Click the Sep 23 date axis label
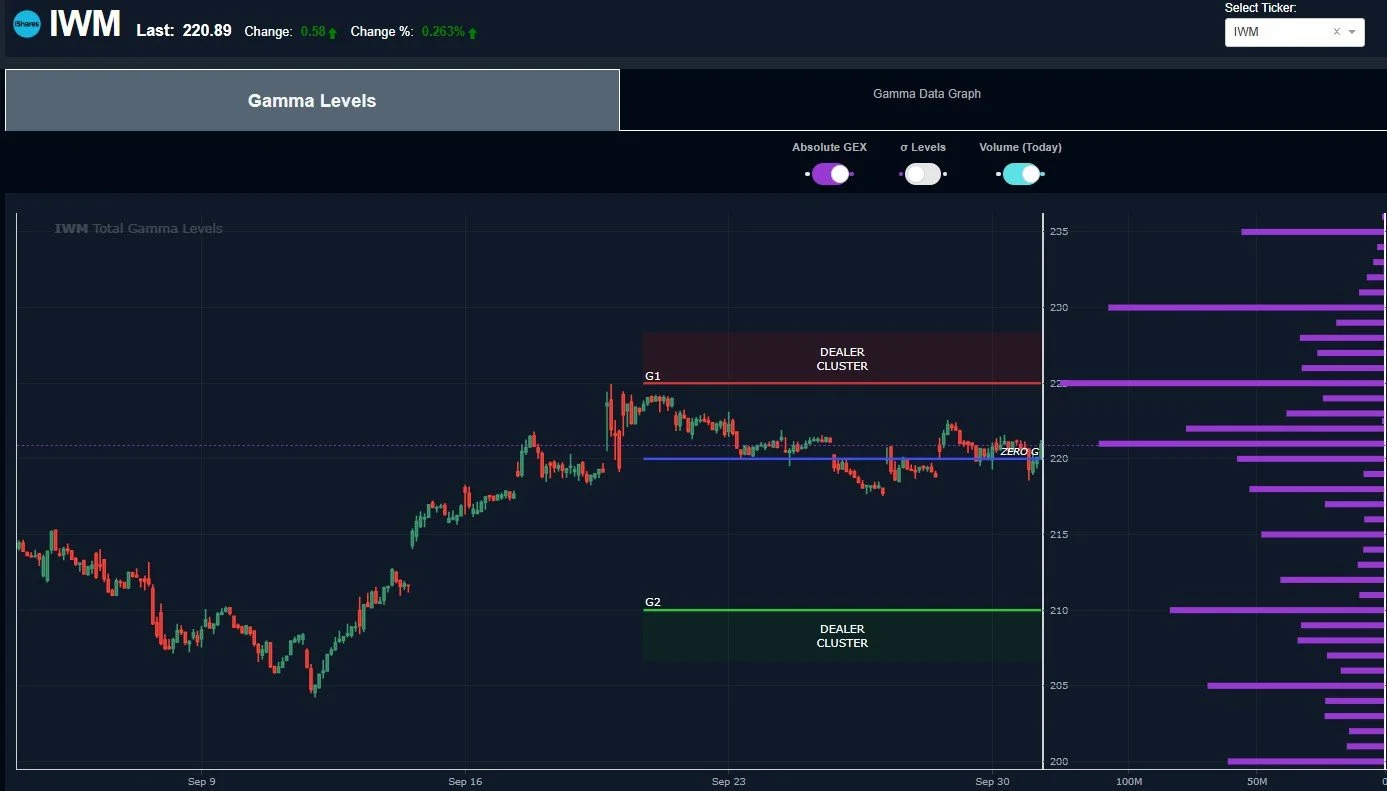This screenshot has width=1387, height=791. 729,781
